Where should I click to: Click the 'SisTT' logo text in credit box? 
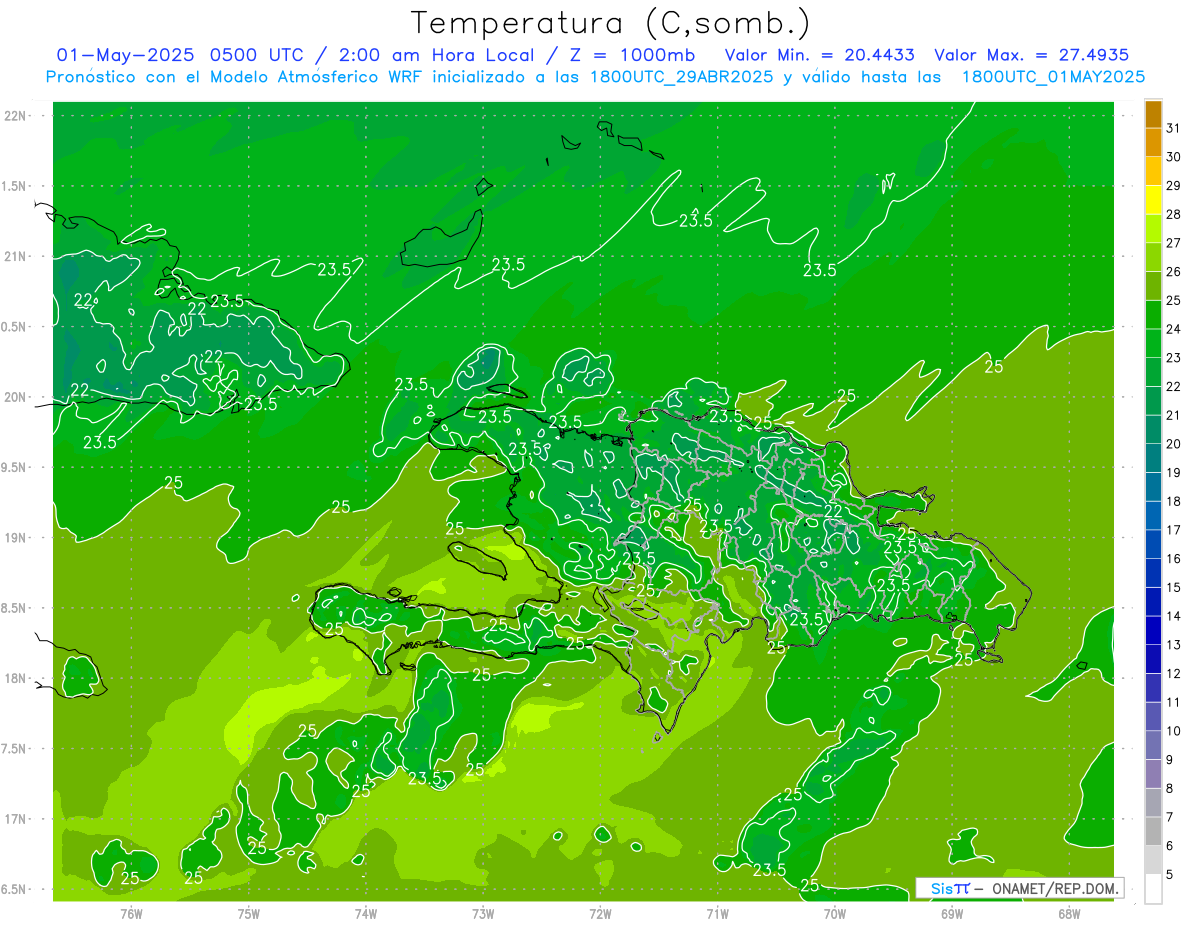tap(950, 888)
